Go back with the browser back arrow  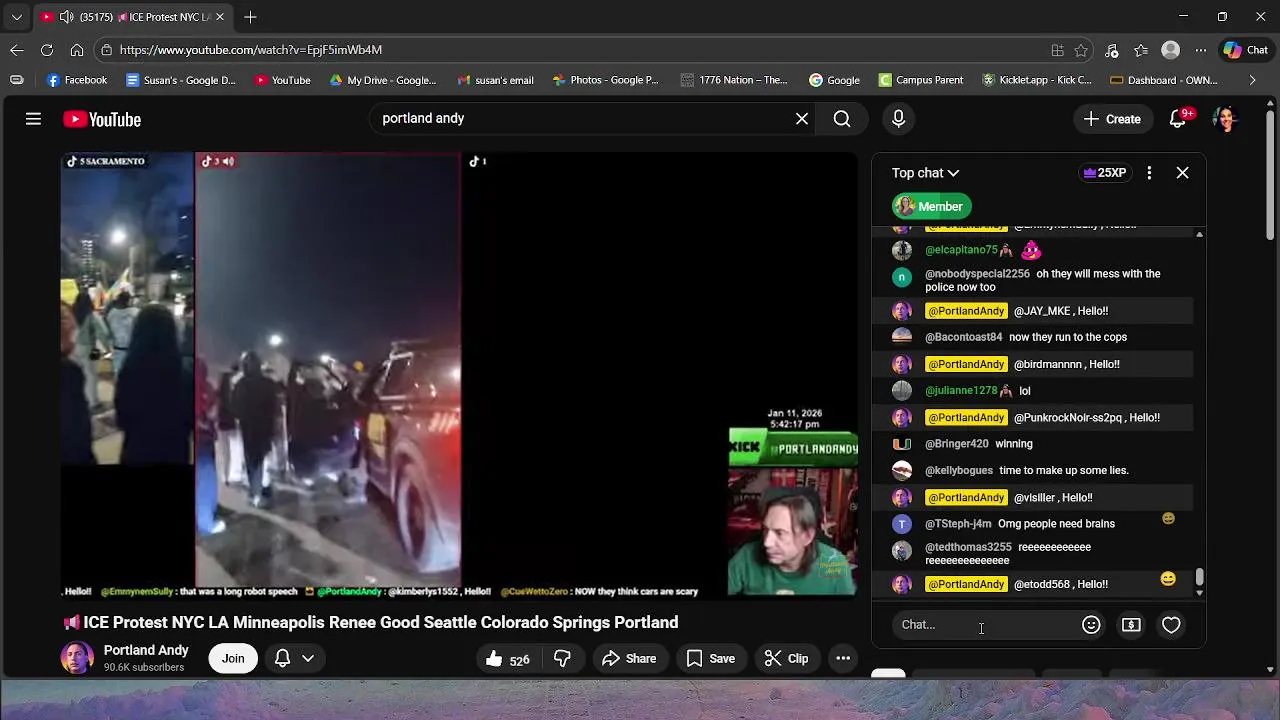[17, 50]
